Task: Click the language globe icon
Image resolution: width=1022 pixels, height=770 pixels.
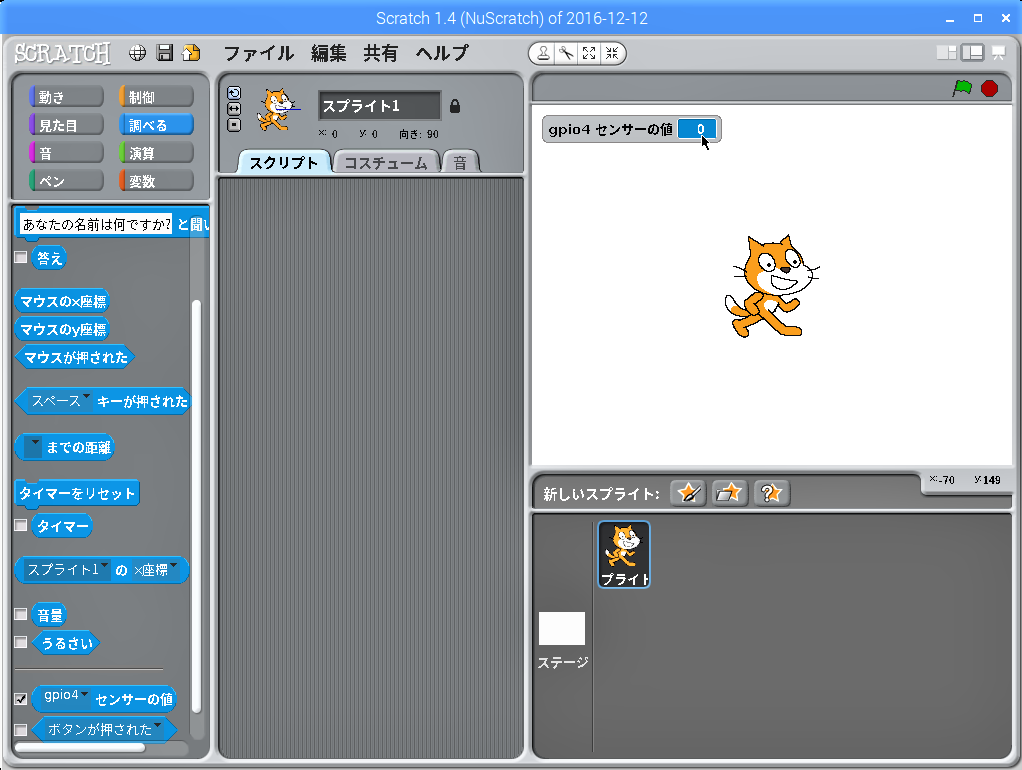Action: (137, 53)
